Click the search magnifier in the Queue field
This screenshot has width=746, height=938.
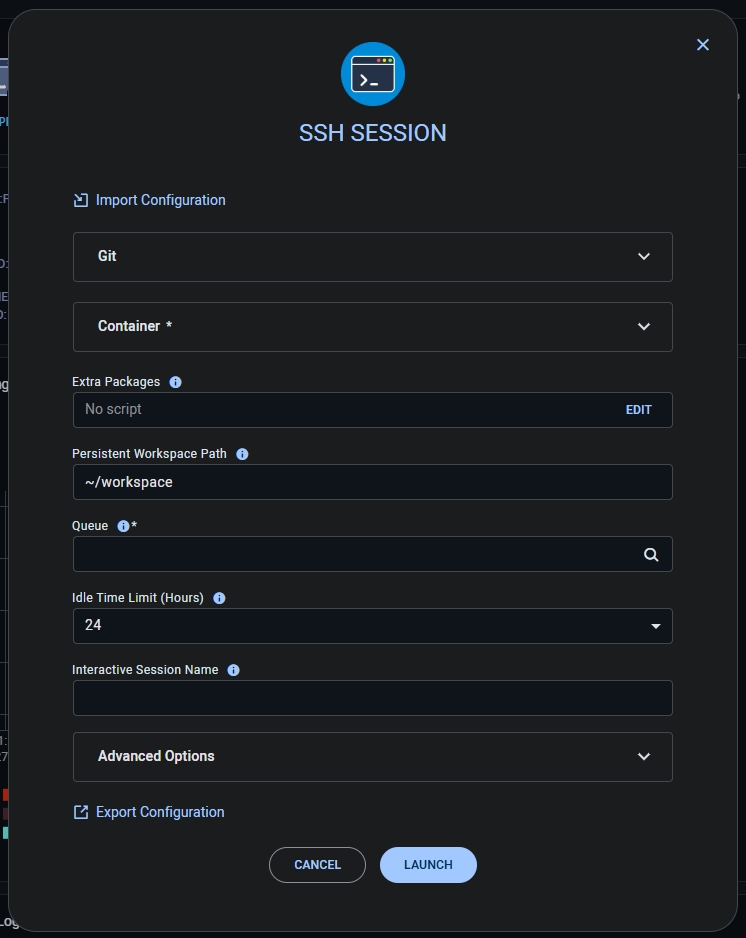click(650, 553)
